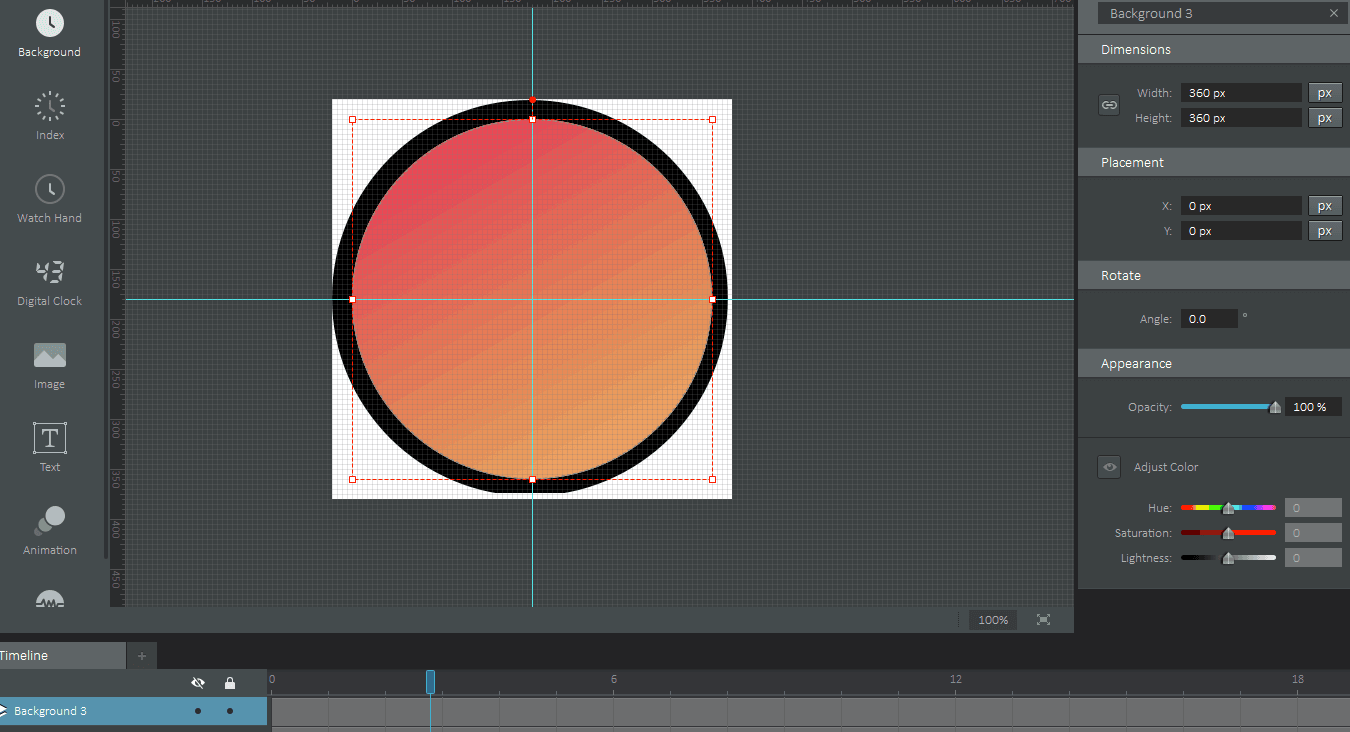Click the top-left corner selection handle
Screen dimensions: 1350x732
(352, 119)
